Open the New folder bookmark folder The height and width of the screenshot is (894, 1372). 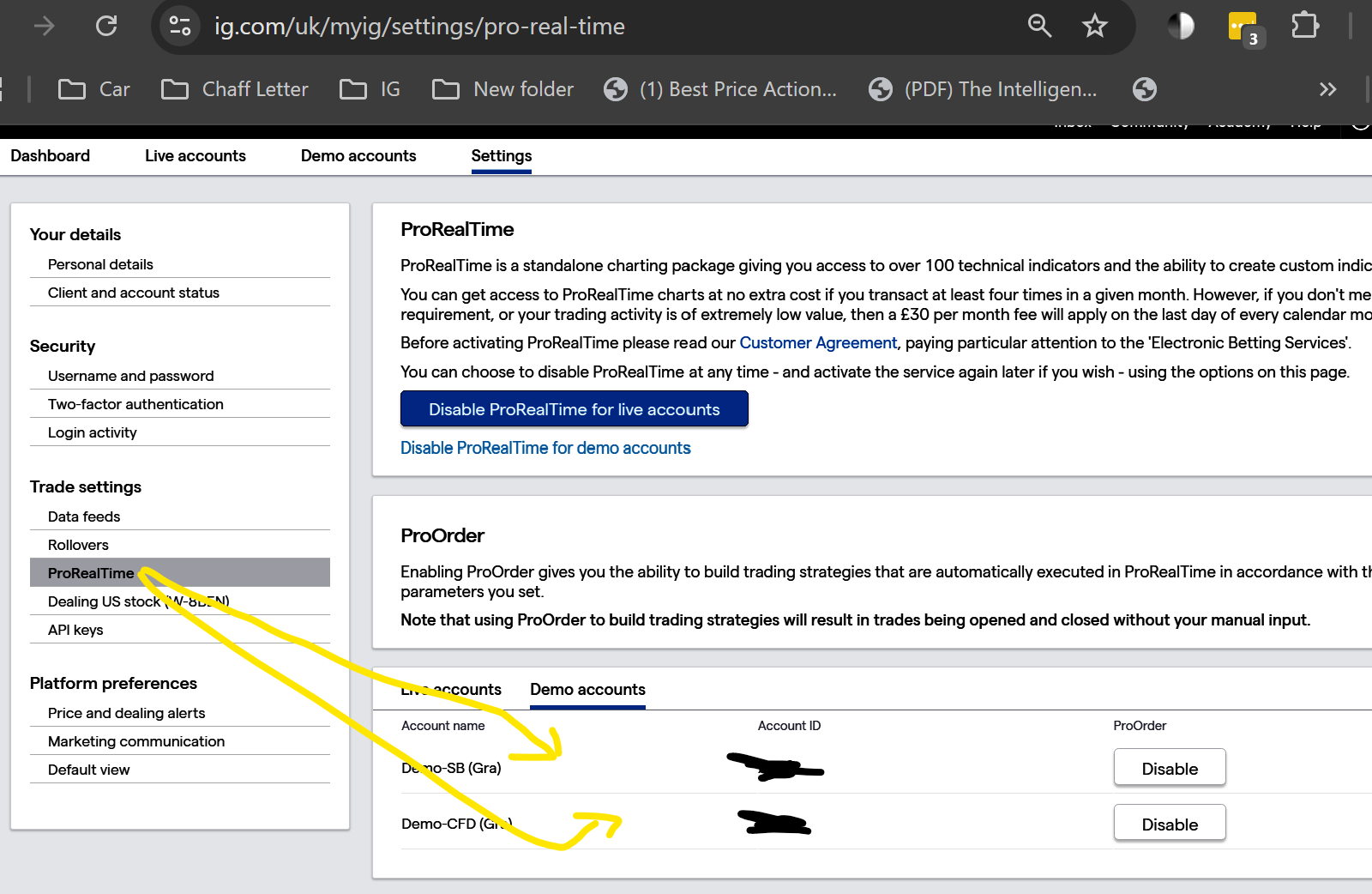pos(502,89)
